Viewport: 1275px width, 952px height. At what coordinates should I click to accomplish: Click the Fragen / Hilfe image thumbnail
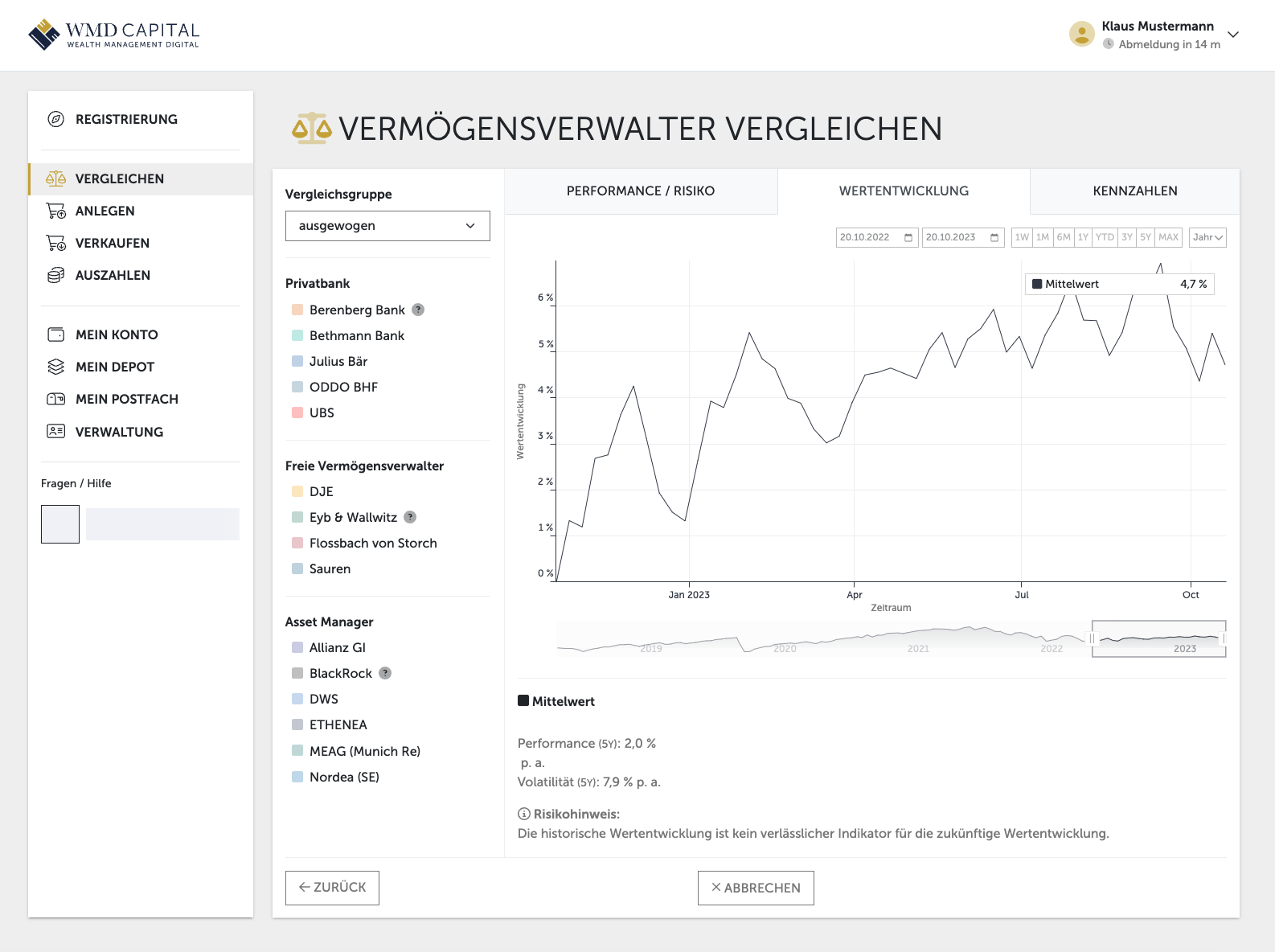tap(60, 524)
